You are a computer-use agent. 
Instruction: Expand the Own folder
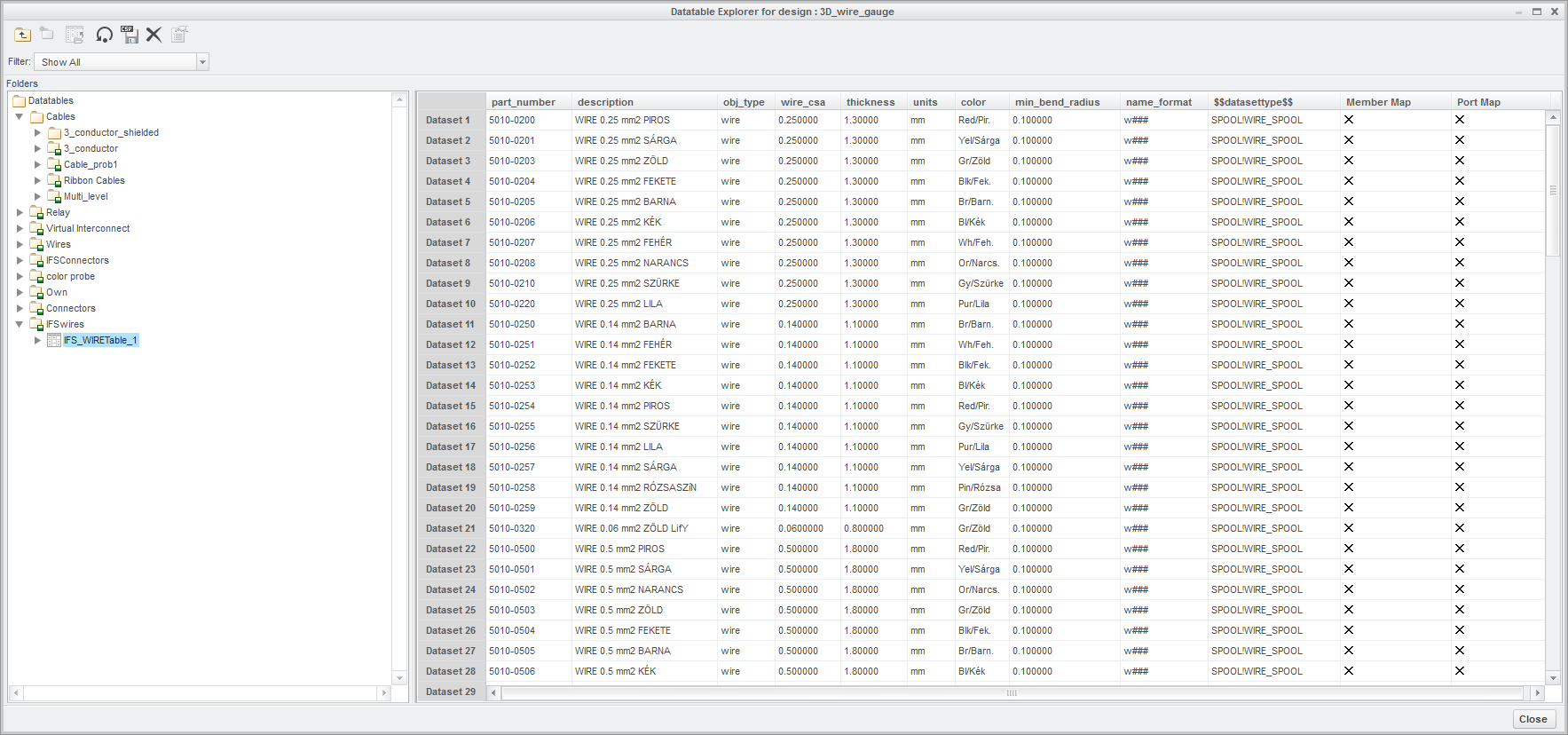click(20, 292)
